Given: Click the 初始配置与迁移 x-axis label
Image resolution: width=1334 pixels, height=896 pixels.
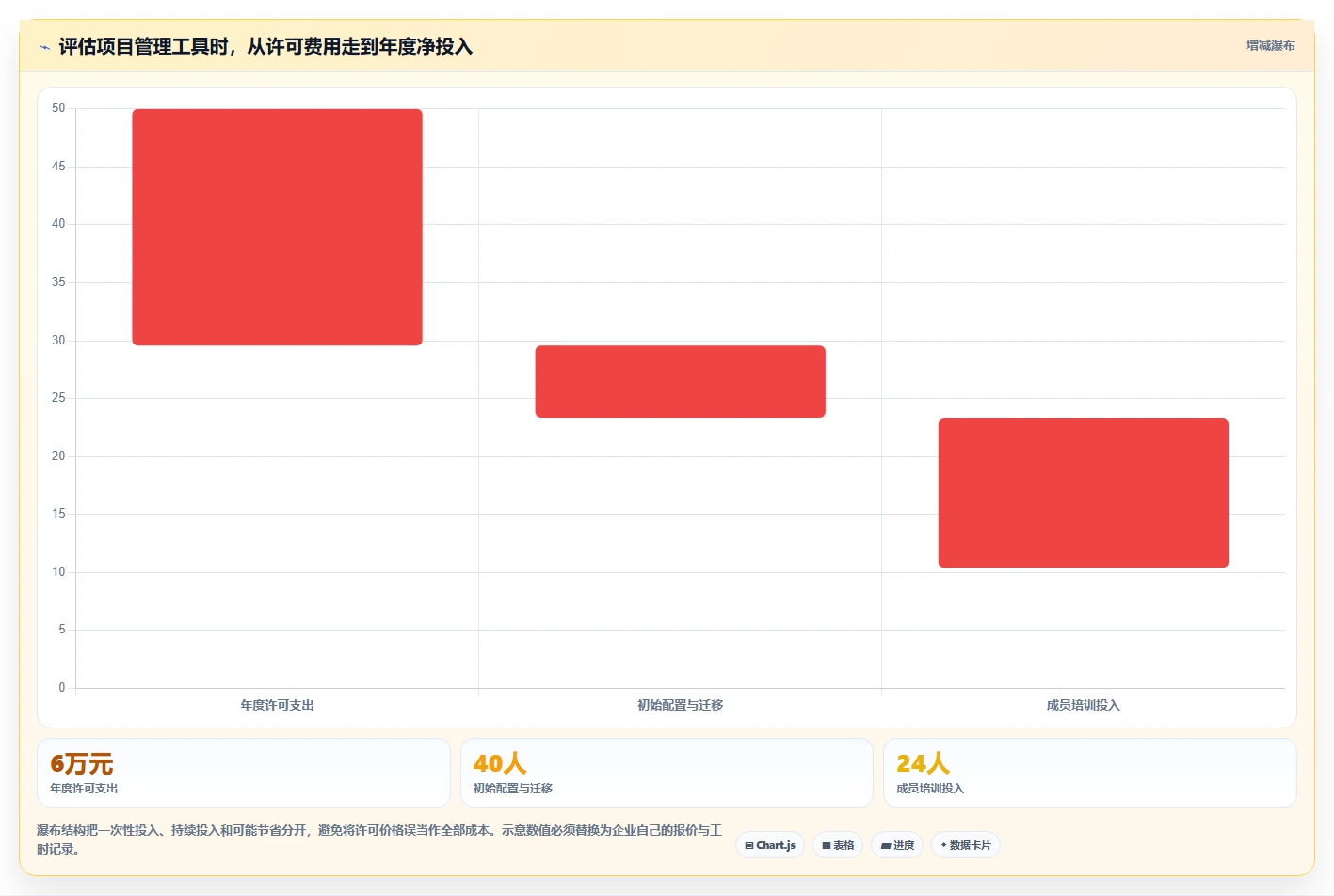Looking at the screenshot, I should [680, 705].
